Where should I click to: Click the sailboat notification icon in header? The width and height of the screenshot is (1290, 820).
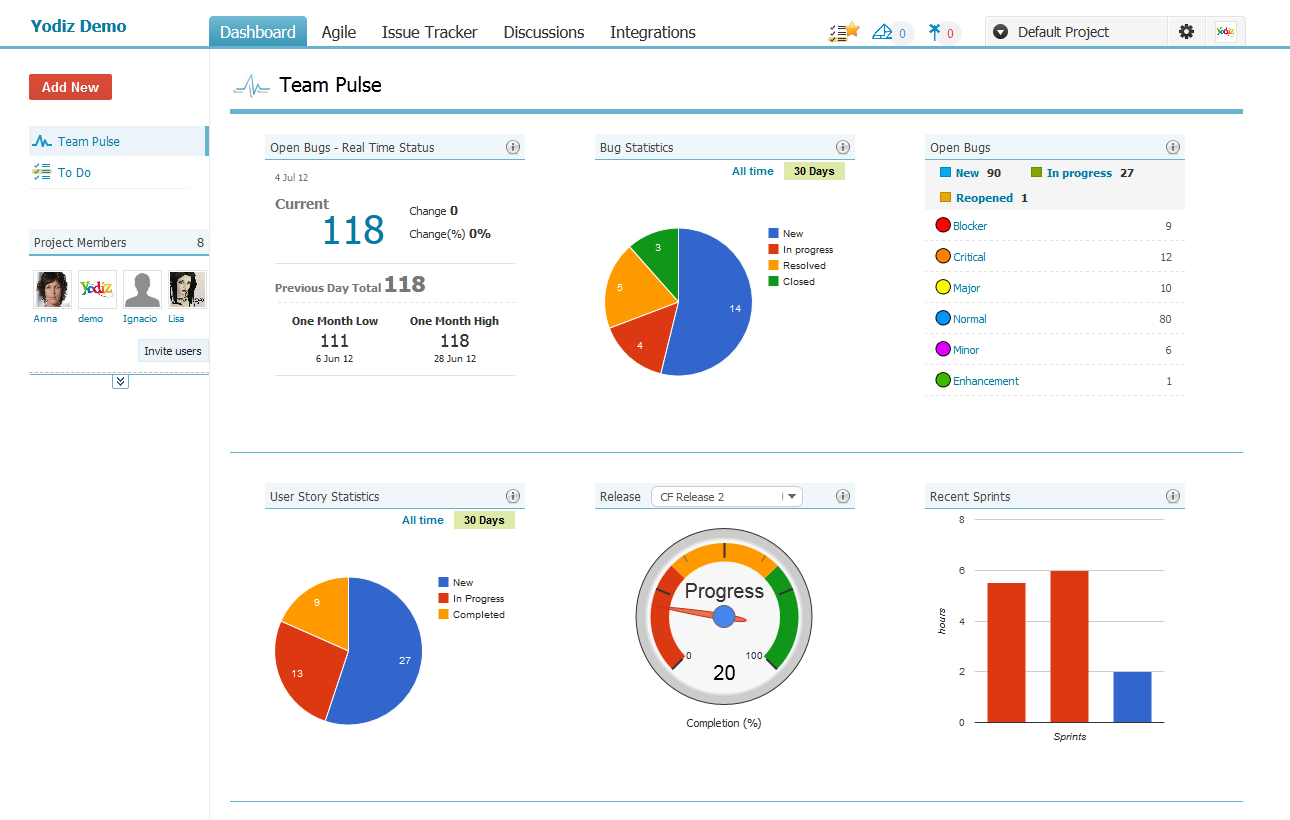[883, 32]
